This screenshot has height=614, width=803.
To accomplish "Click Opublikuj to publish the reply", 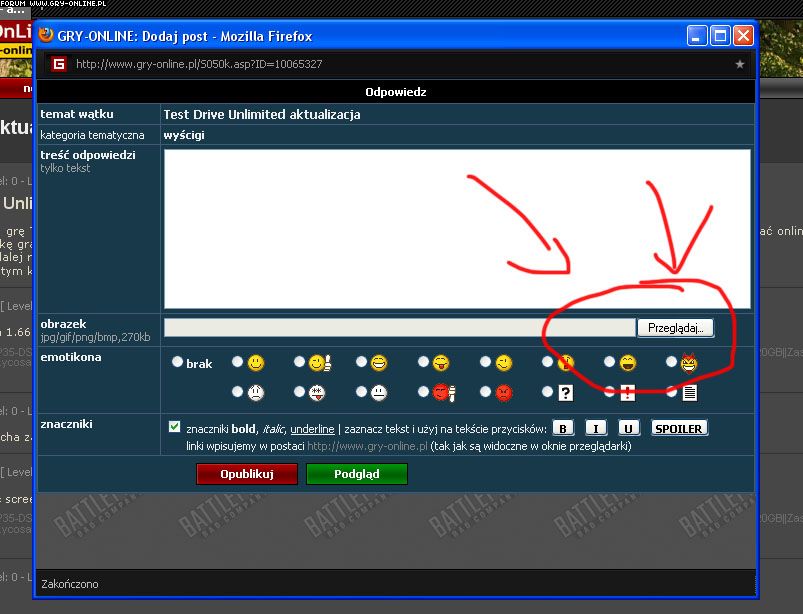I will [246, 474].
